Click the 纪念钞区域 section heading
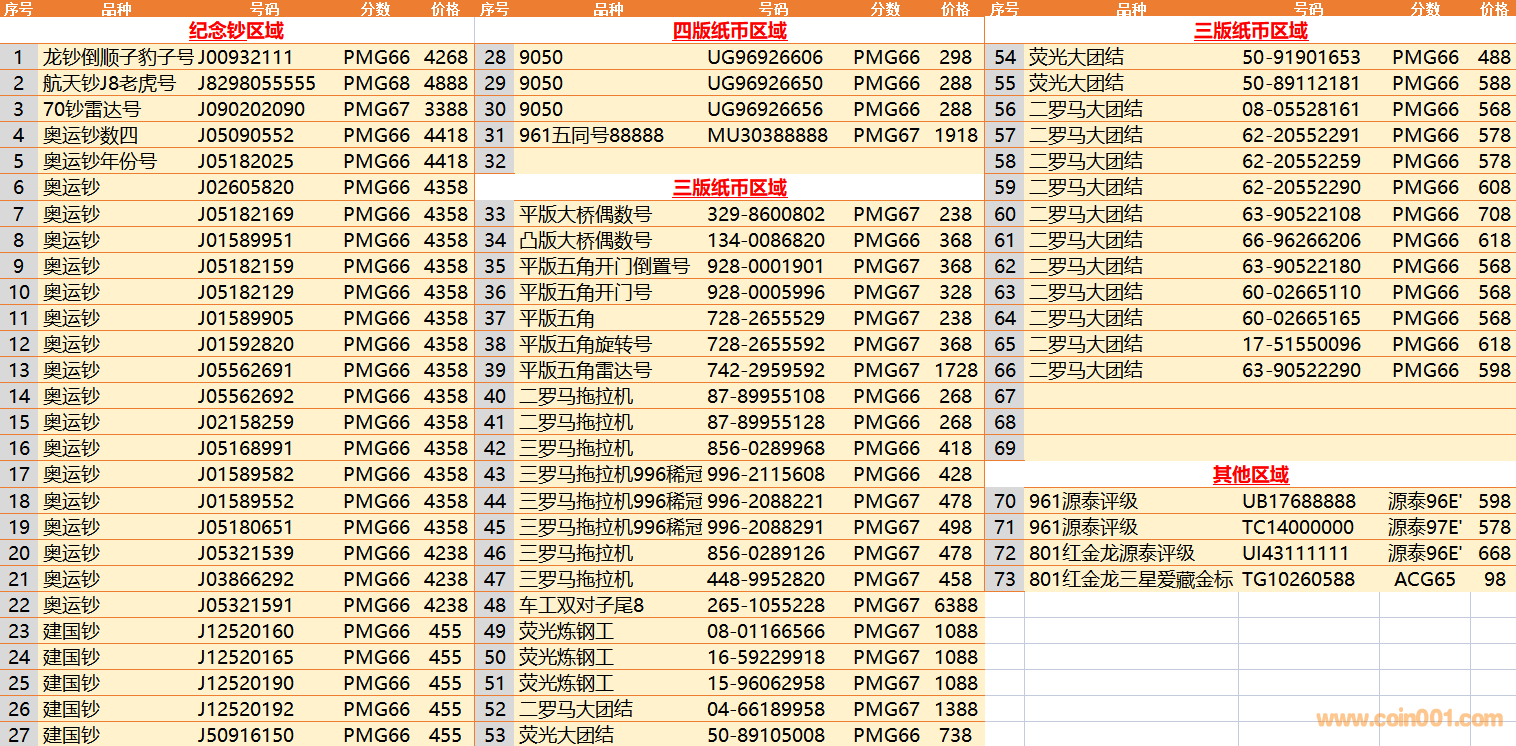1516x746 pixels. tap(236, 31)
